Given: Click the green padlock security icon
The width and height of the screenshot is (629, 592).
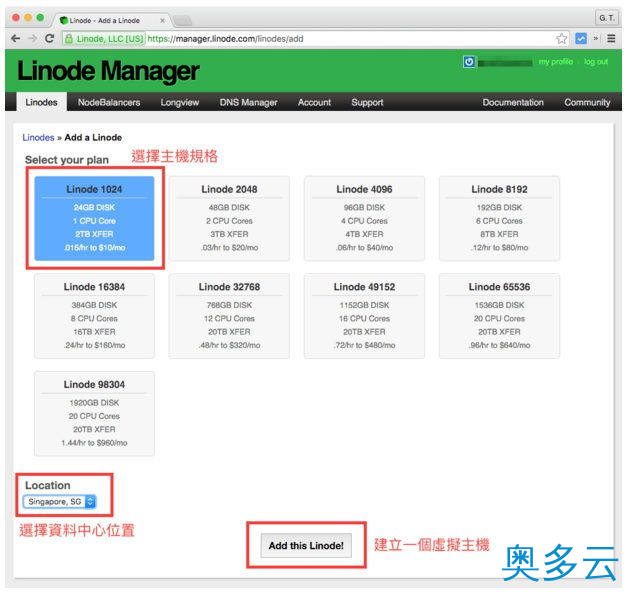Looking at the screenshot, I should point(69,39).
